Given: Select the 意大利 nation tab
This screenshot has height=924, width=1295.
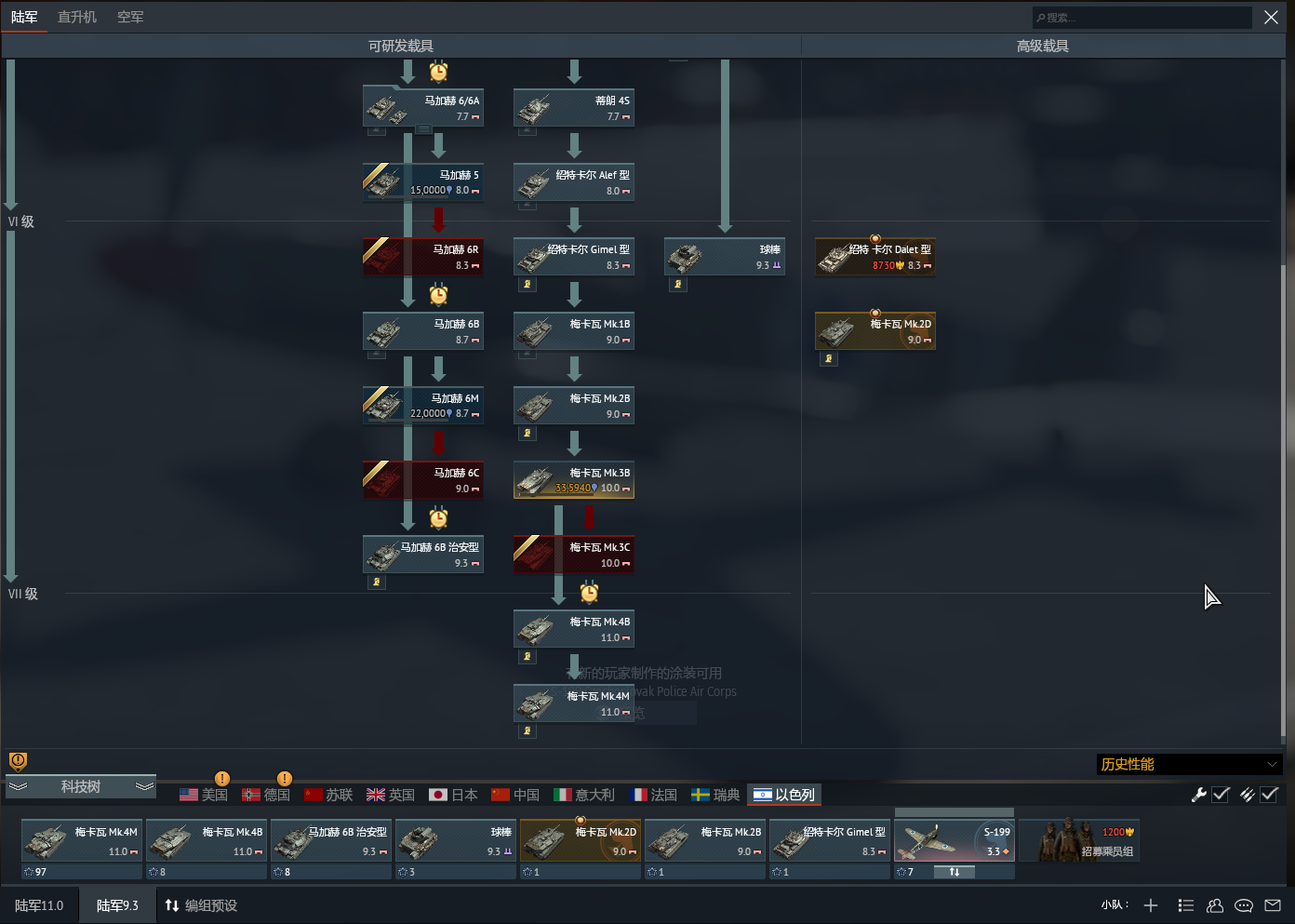Looking at the screenshot, I should click(x=584, y=795).
